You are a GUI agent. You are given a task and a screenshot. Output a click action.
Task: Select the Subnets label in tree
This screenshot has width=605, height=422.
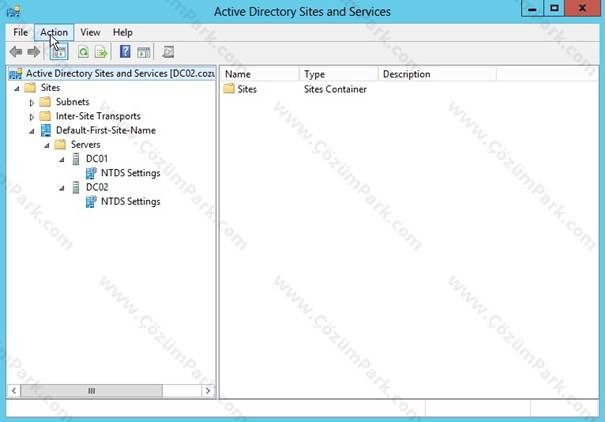tap(73, 102)
